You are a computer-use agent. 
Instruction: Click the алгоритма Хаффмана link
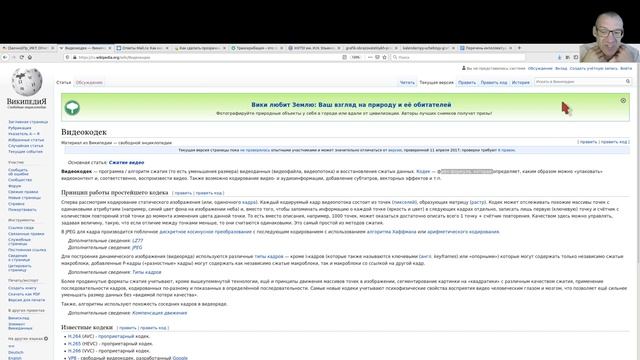pos(391,232)
